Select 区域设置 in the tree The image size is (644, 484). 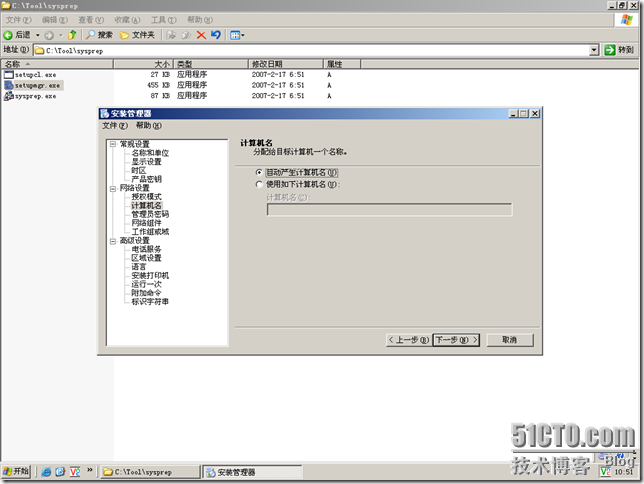point(146,258)
